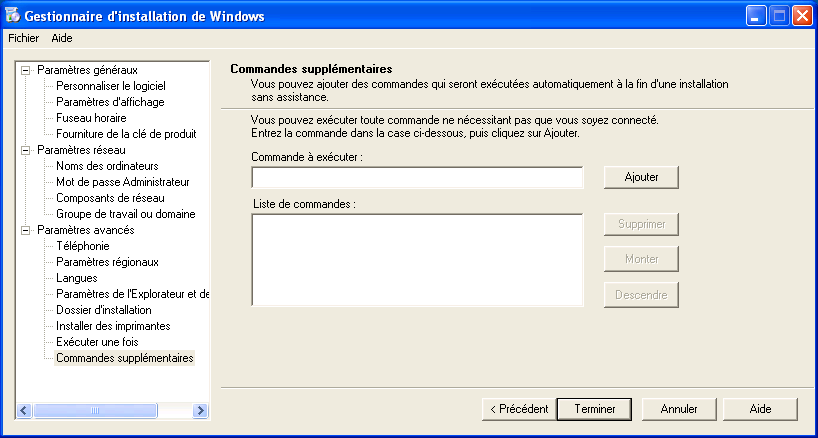Open Dossier d'installation
Image resolution: width=818 pixels, height=438 pixels.
pyautogui.click(x=104, y=310)
